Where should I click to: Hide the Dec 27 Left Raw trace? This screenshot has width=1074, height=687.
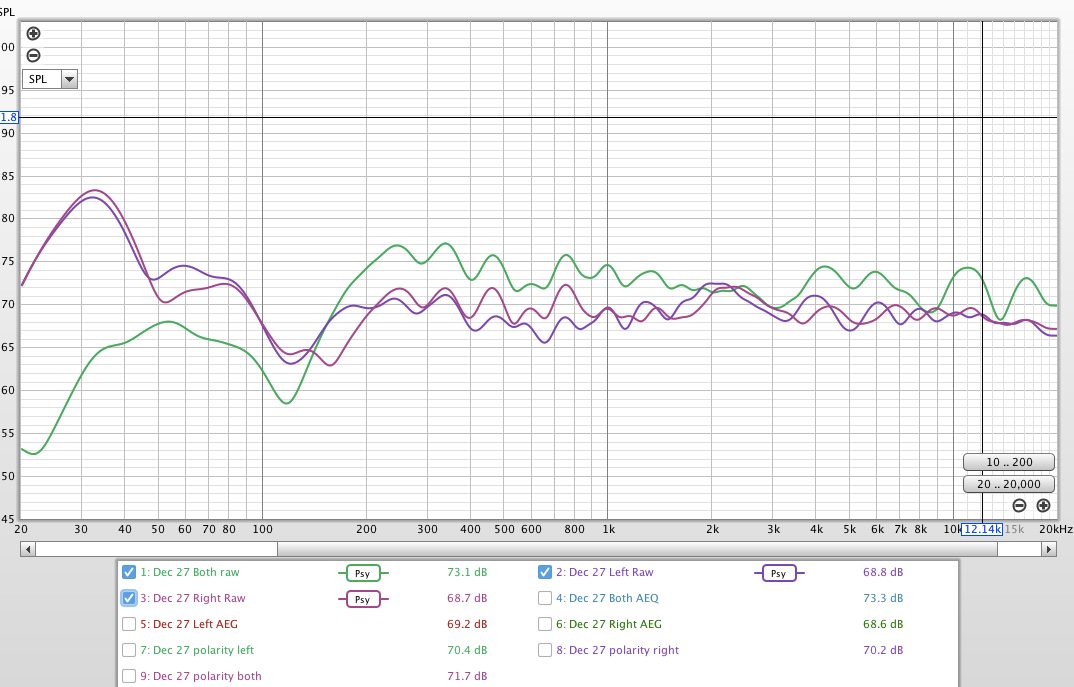pyautogui.click(x=544, y=572)
